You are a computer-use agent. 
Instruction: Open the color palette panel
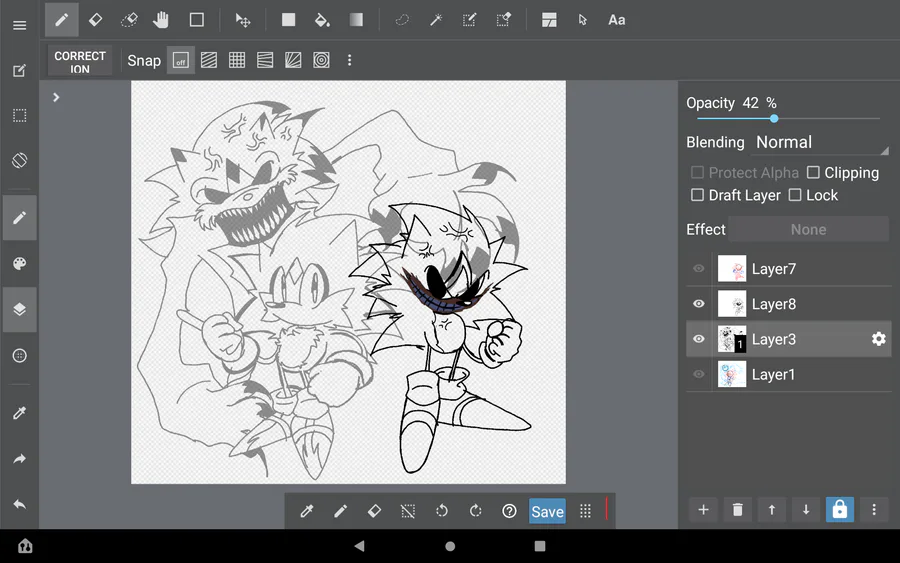[20, 263]
